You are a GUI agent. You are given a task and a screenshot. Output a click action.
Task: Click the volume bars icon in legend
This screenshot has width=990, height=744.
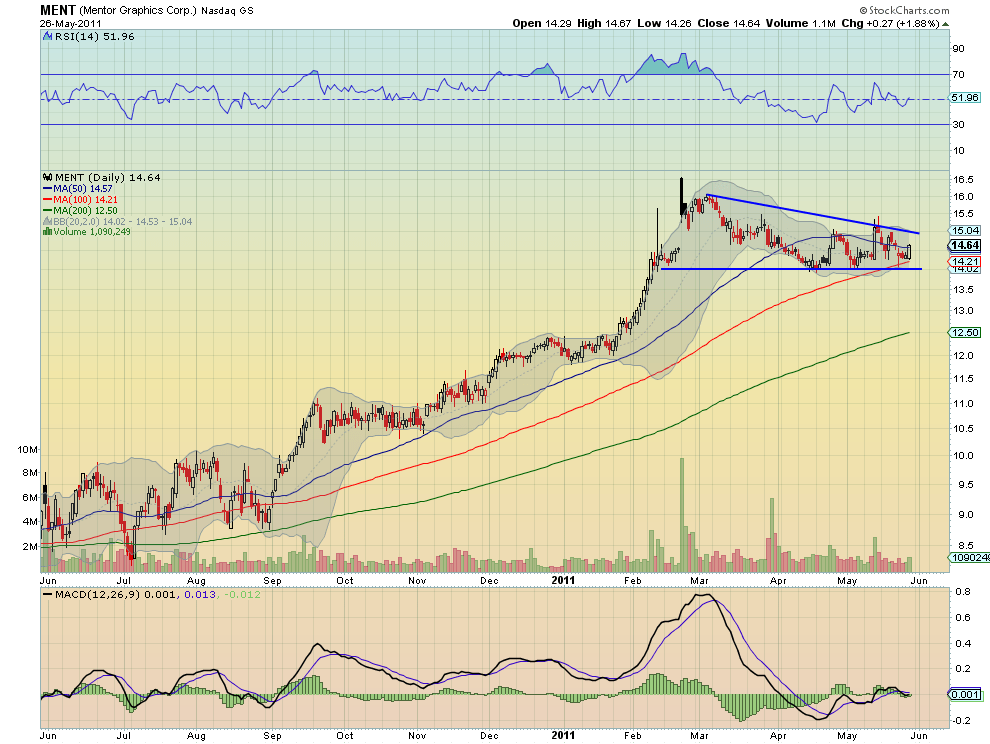[47, 232]
